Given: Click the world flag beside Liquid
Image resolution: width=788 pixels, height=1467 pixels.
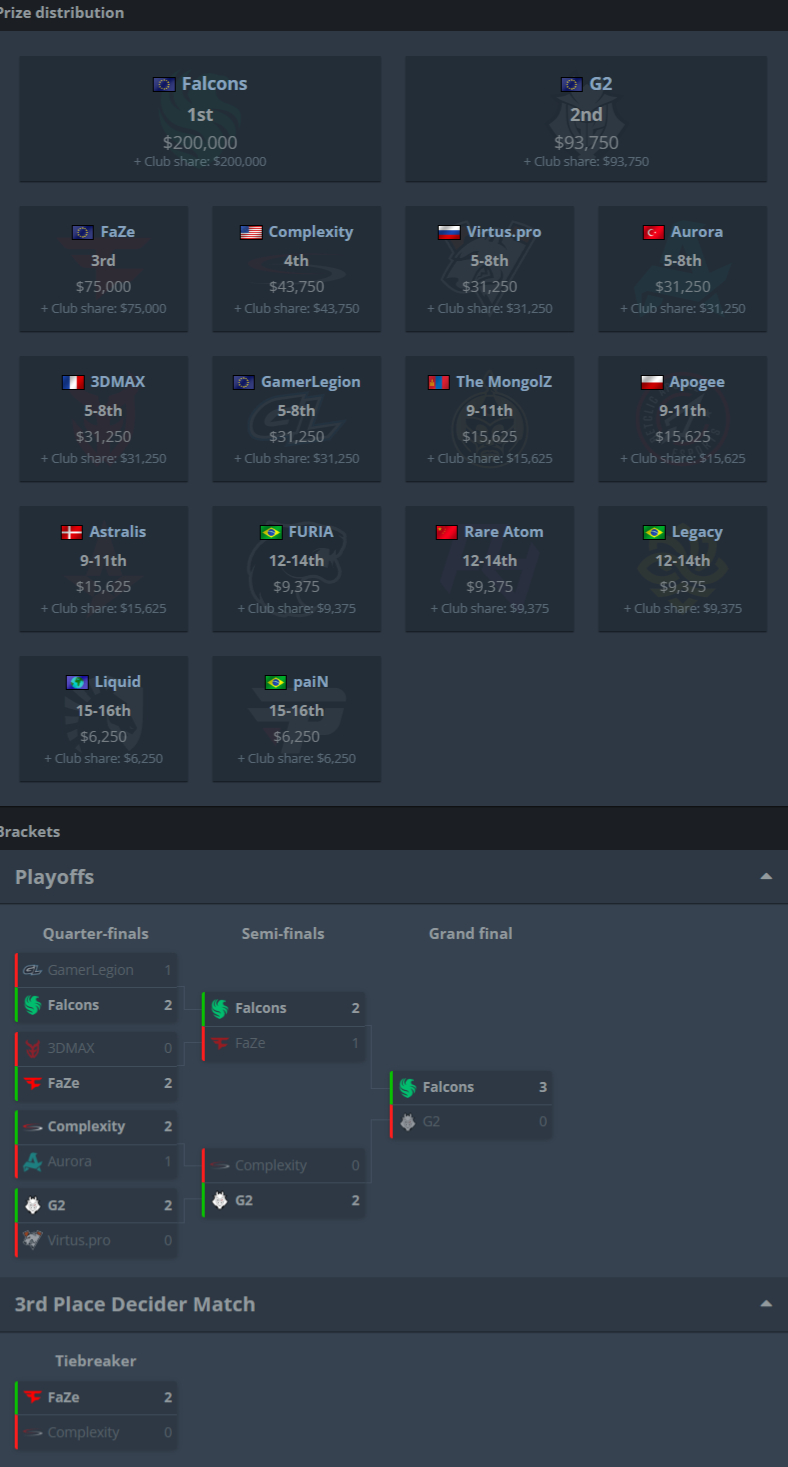Looking at the screenshot, I should click(77, 682).
